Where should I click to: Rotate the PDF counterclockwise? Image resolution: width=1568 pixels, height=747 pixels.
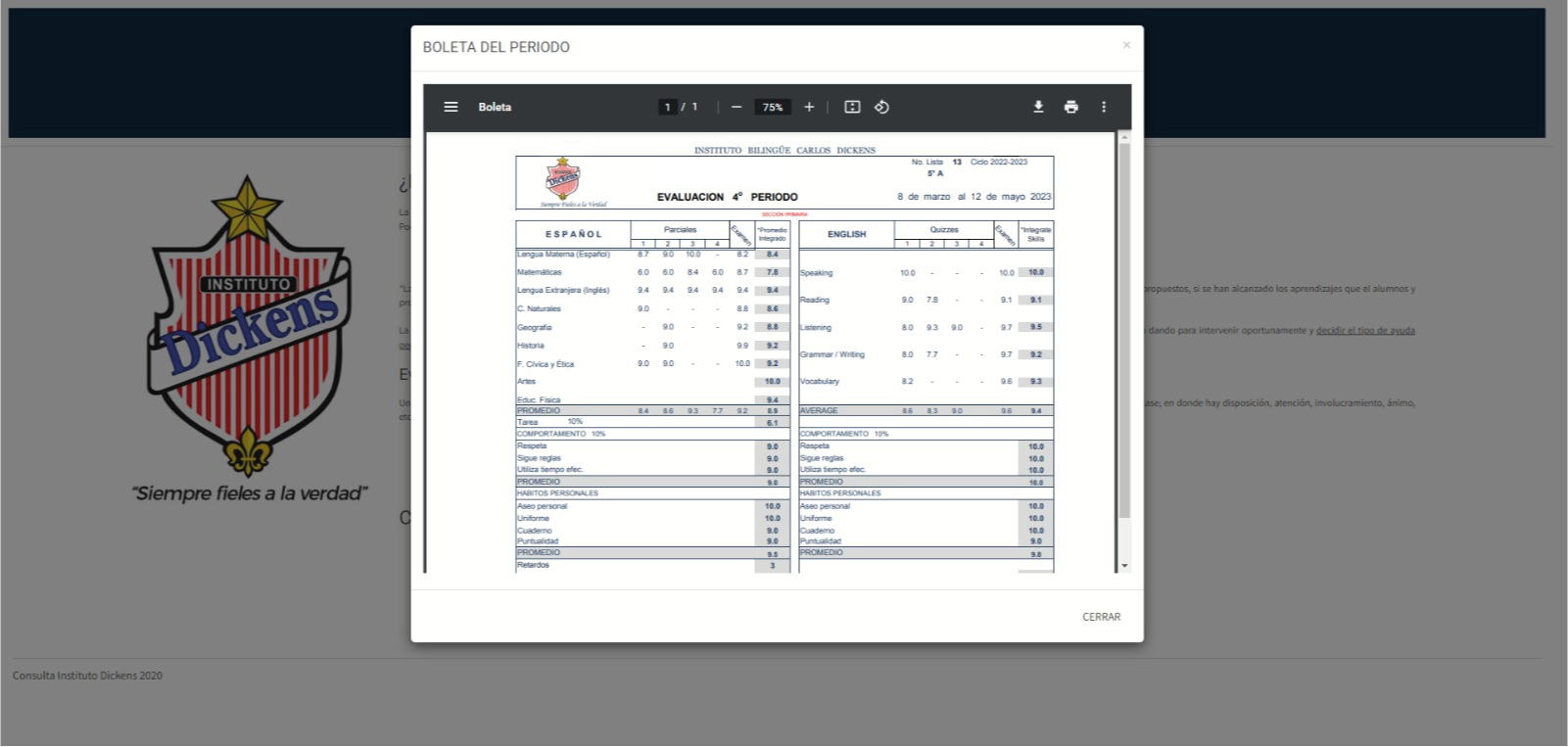point(881,107)
